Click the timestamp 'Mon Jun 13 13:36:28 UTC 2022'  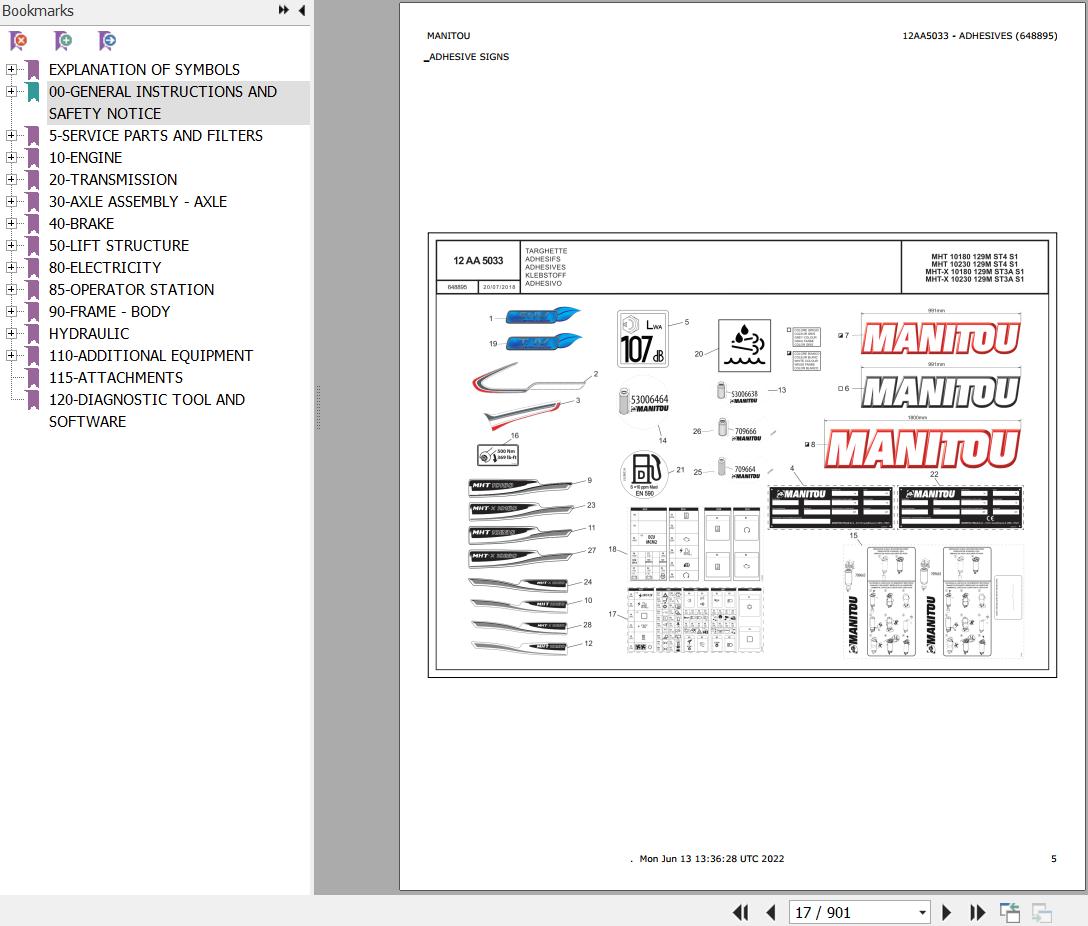point(711,859)
